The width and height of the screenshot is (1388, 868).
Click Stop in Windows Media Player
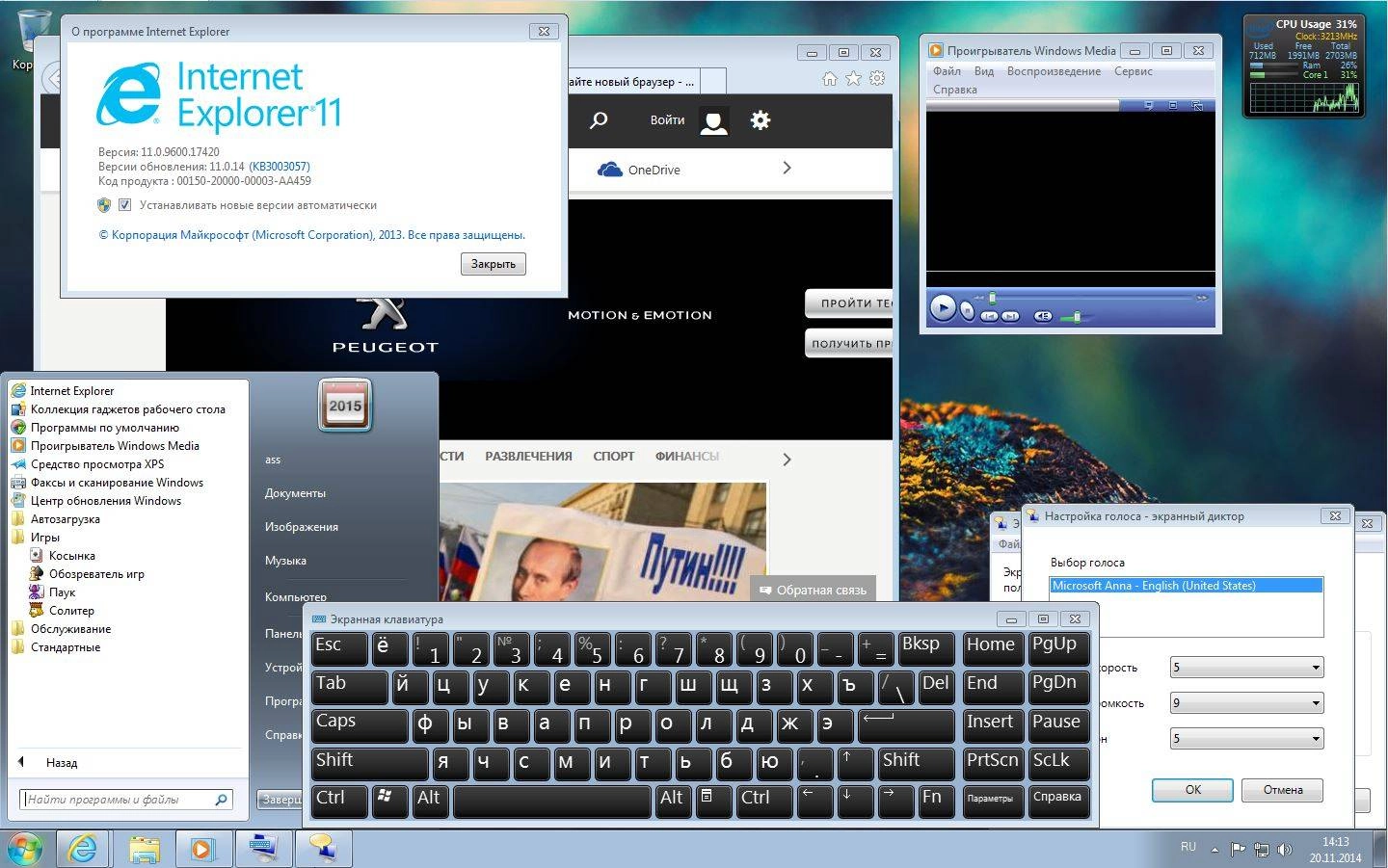pos(967,311)
